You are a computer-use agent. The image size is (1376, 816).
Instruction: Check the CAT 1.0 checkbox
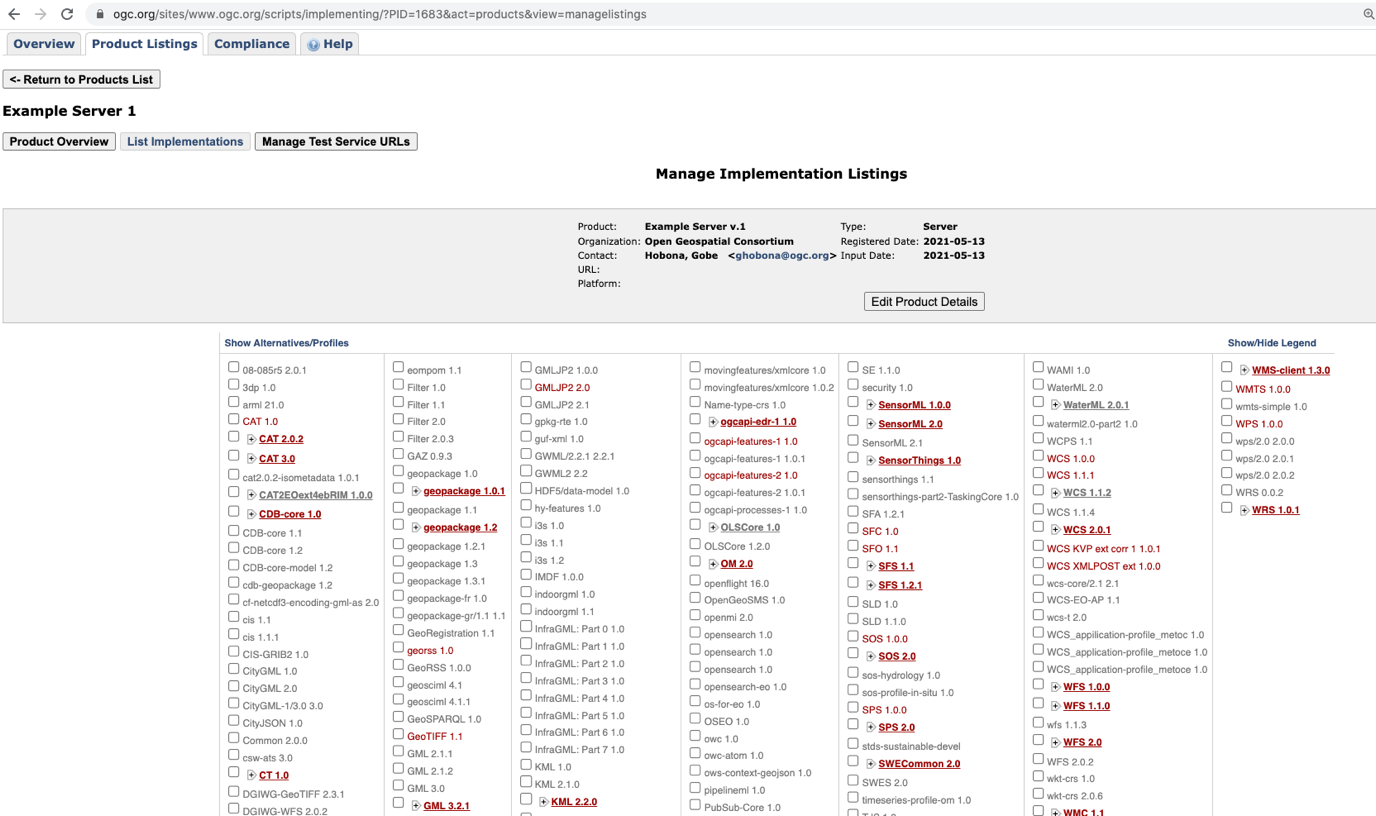point(233,419)
